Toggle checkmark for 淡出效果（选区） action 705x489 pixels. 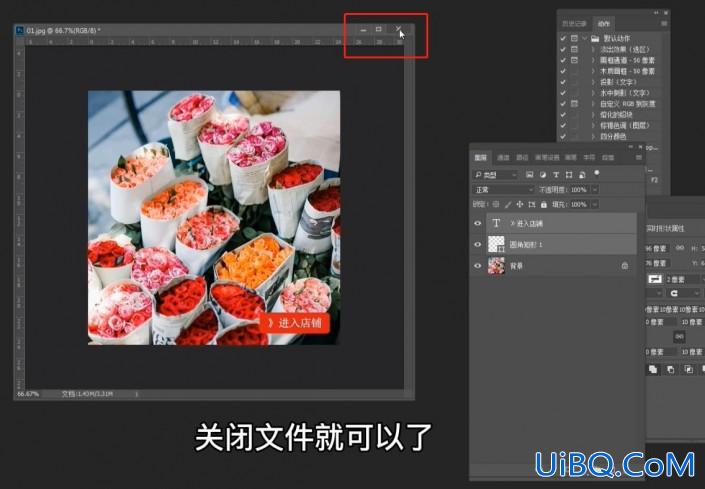click(x=563, y=49)
